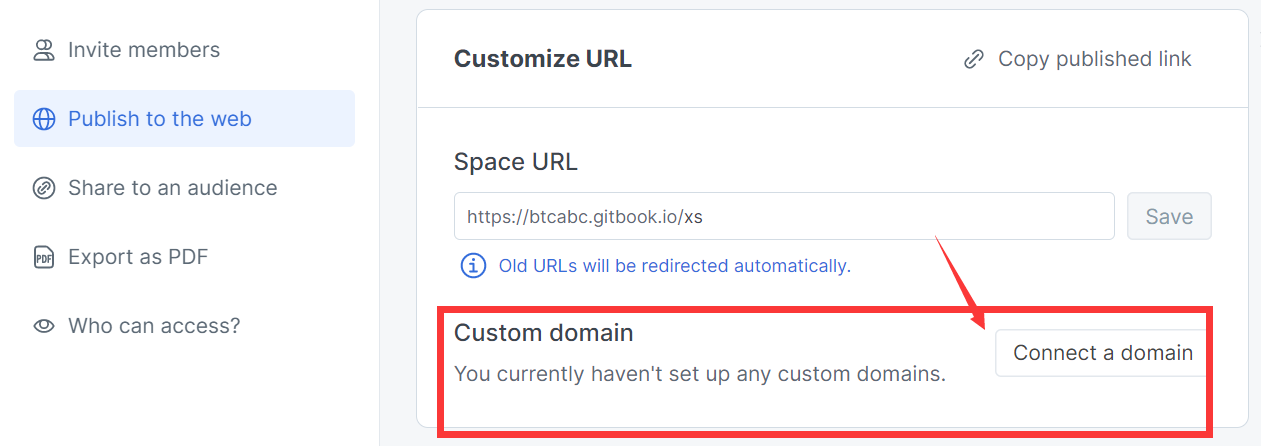Viewport: 1261px width, 446px height.
Task: Select Publish to the web
Action: [x=160, y=119]
